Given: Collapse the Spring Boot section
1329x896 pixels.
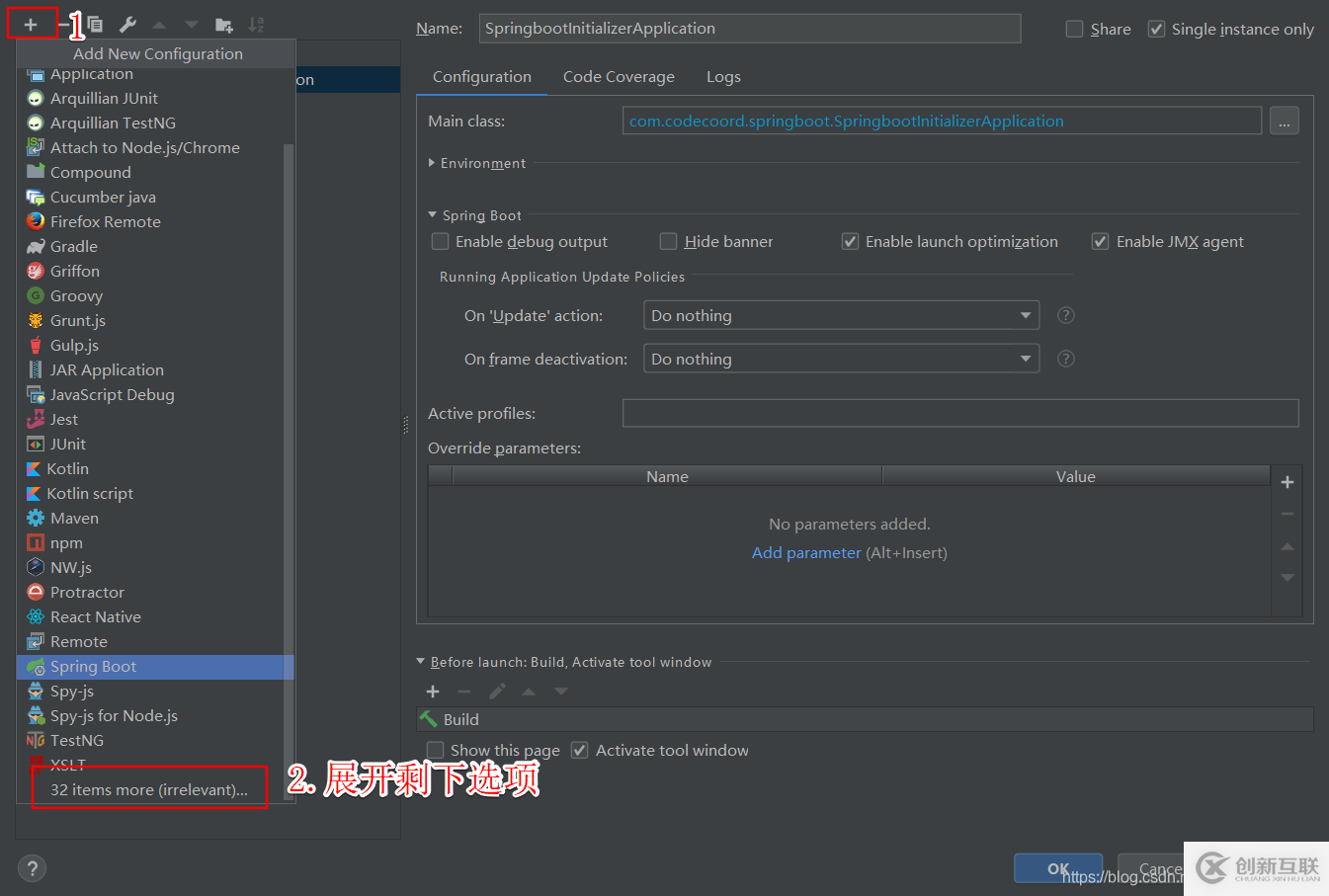Looking at the screenshot, I should pyautogui.click(x=433, y=214).
